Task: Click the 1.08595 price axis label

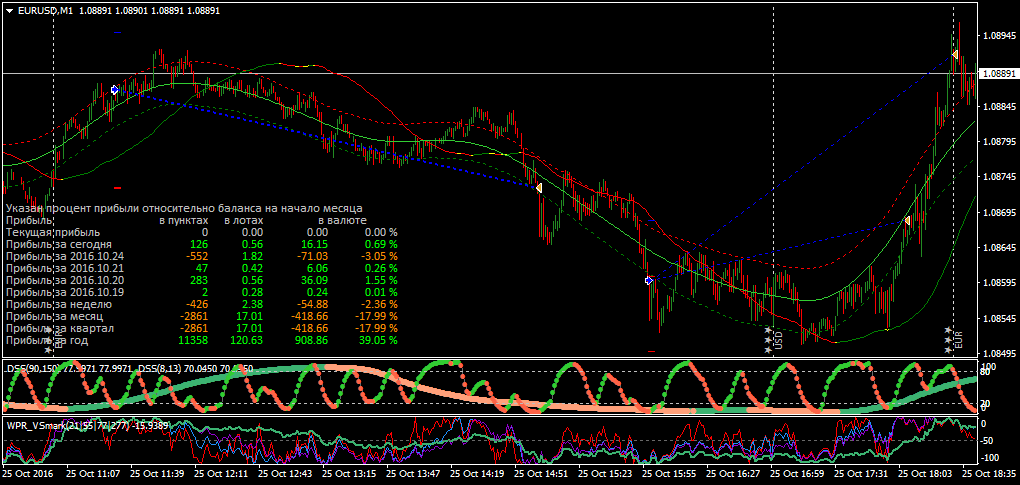Action: coord(999,283)
